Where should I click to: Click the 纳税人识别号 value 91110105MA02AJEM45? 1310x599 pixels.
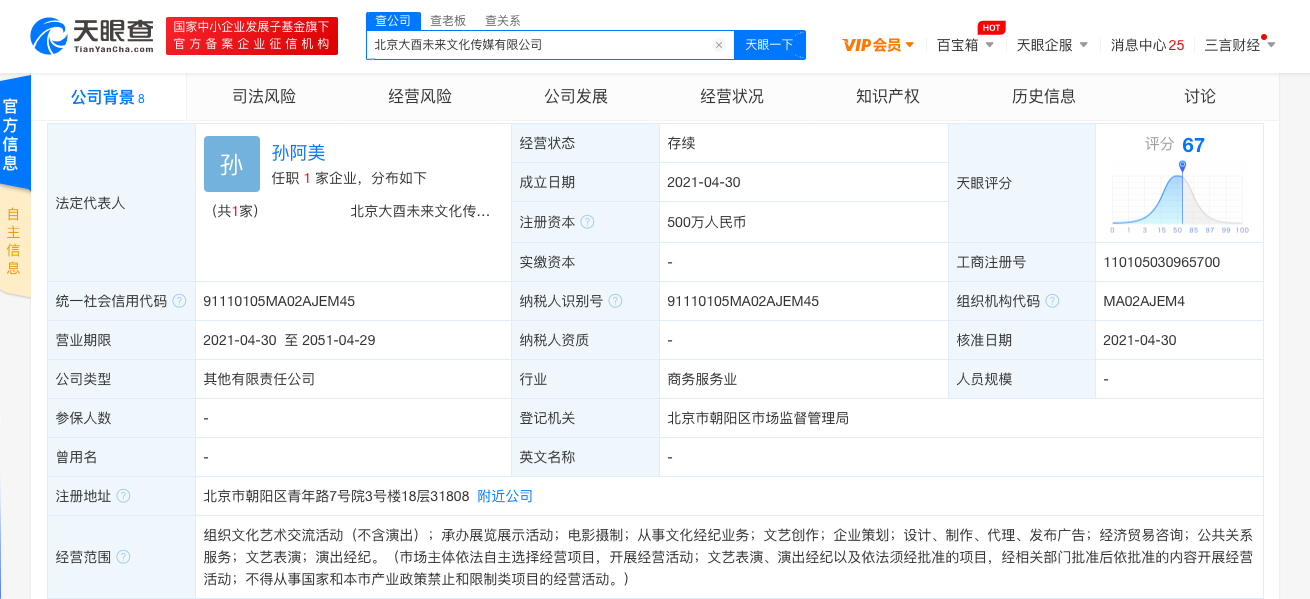(x=743, y=301)
